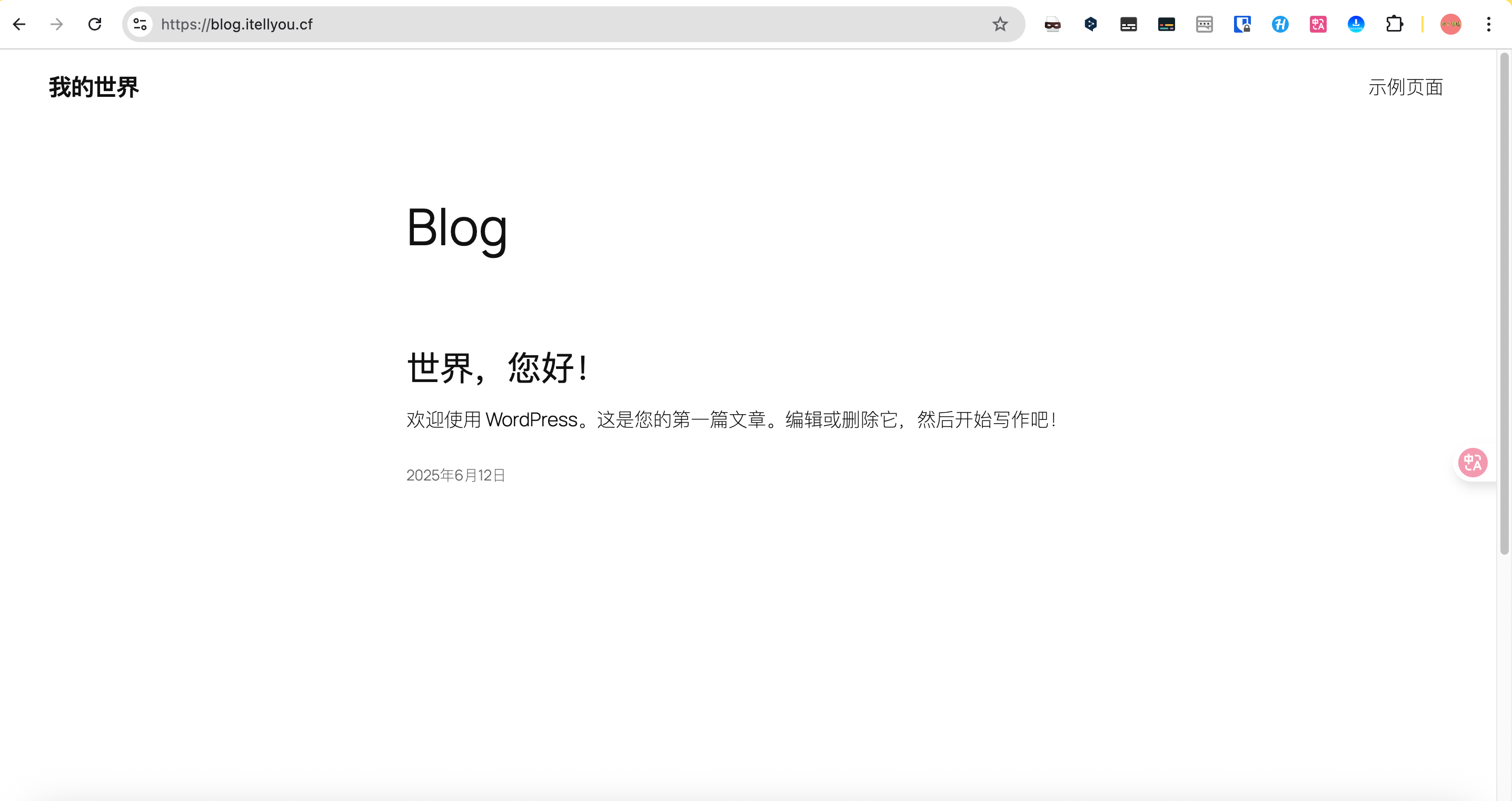Open the DataTool download extension
Viewport: 1512px width, 801px height.
coord(1356,24)
